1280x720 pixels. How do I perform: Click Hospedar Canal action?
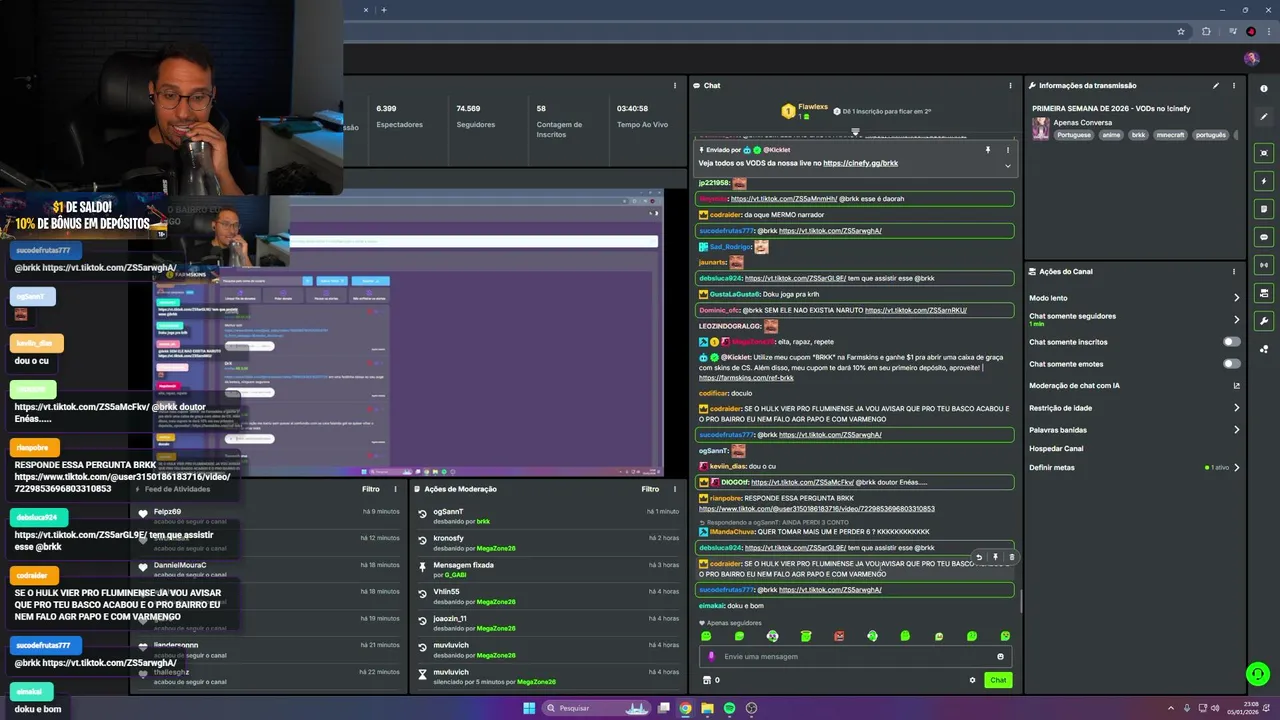pos(1056,449)
